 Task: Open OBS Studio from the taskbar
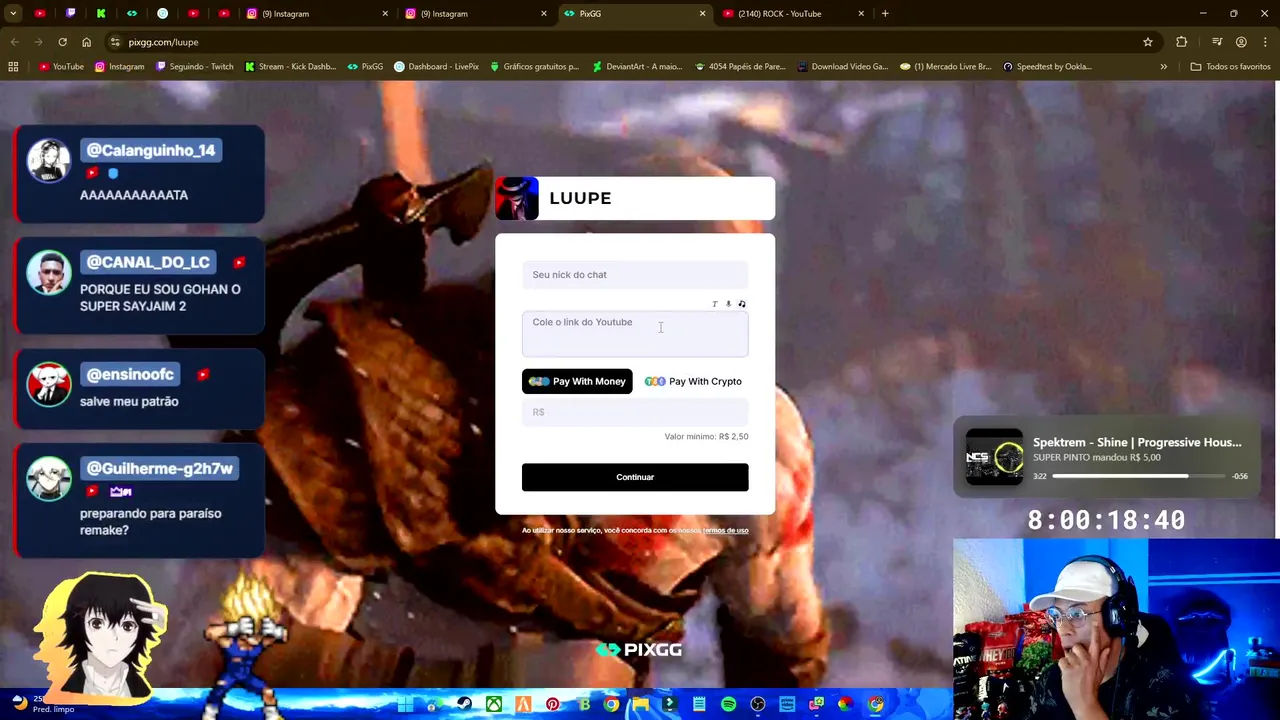coord(758,705)
